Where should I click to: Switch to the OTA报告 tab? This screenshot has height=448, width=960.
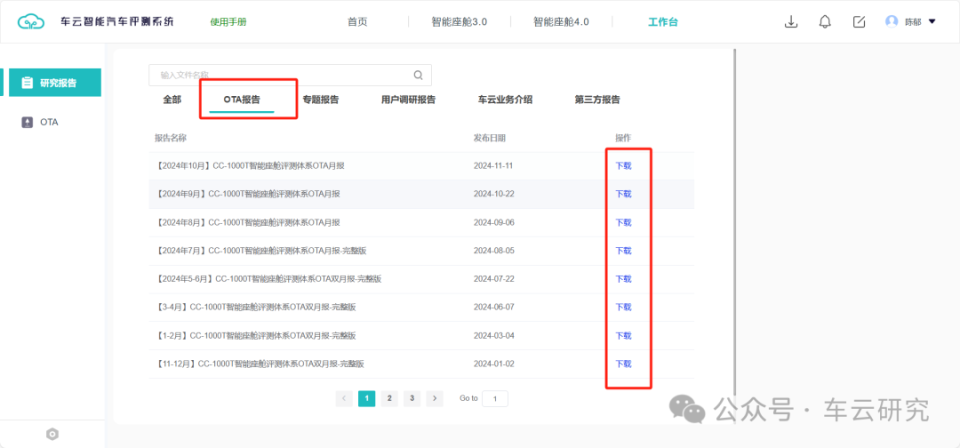coord(242,100)
